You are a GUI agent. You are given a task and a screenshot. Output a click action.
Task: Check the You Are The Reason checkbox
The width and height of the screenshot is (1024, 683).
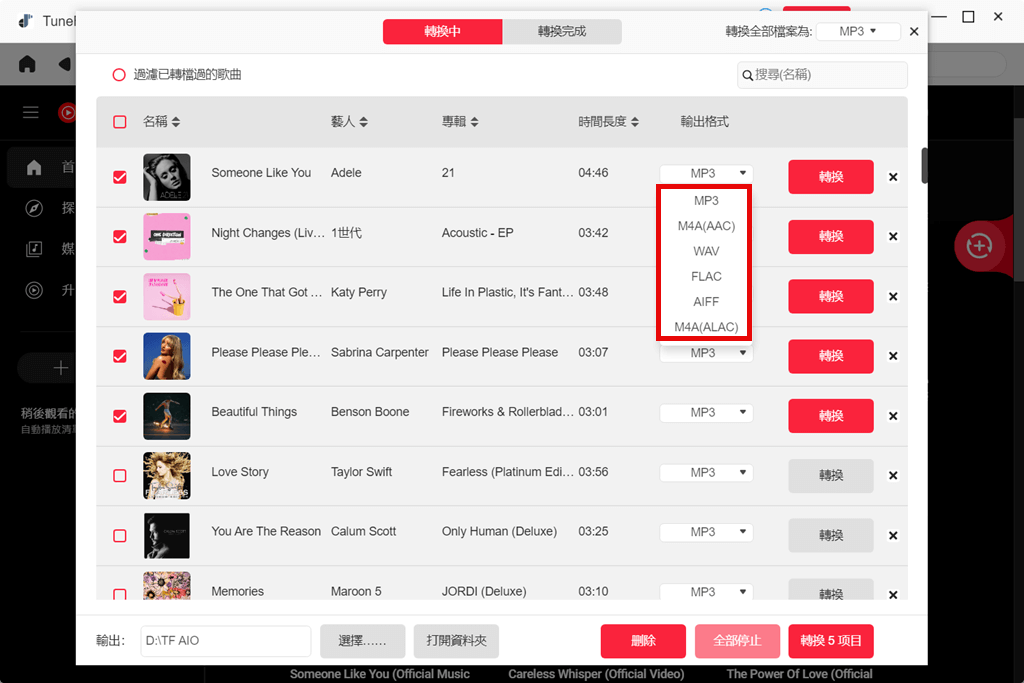[120, 535]
